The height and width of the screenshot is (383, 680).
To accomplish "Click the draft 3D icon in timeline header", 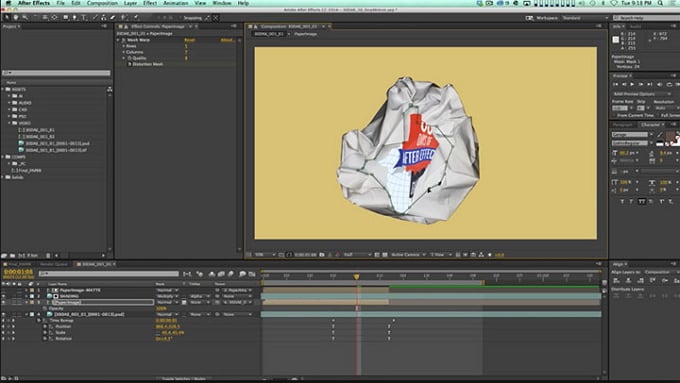I will (200, 274).
